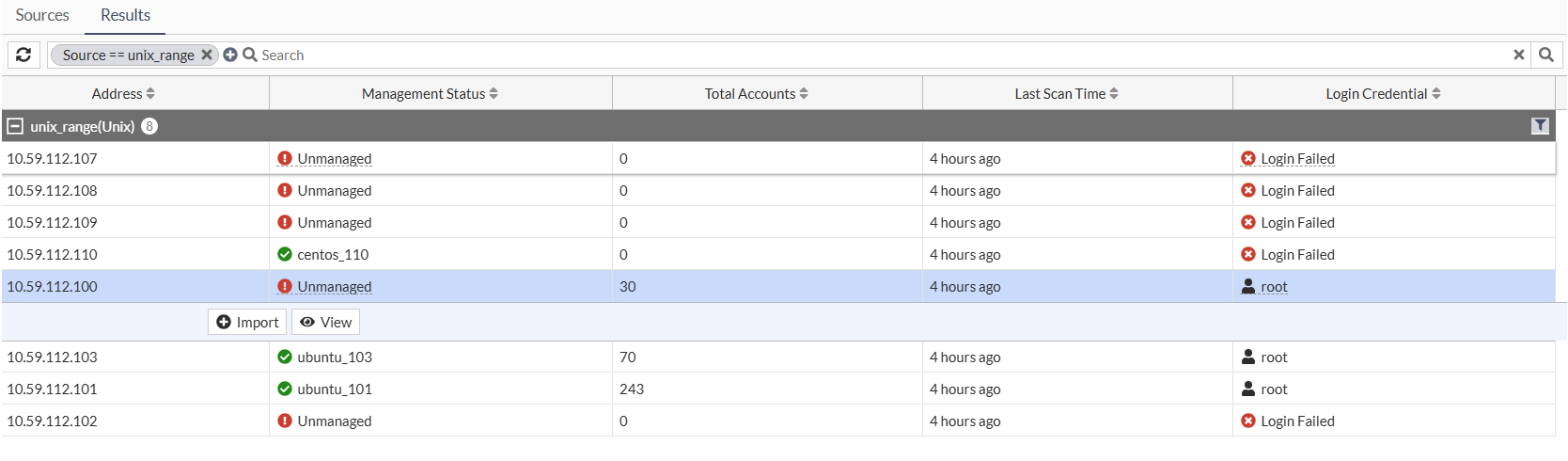Sort by Management Status column

(x=430, y=93)
